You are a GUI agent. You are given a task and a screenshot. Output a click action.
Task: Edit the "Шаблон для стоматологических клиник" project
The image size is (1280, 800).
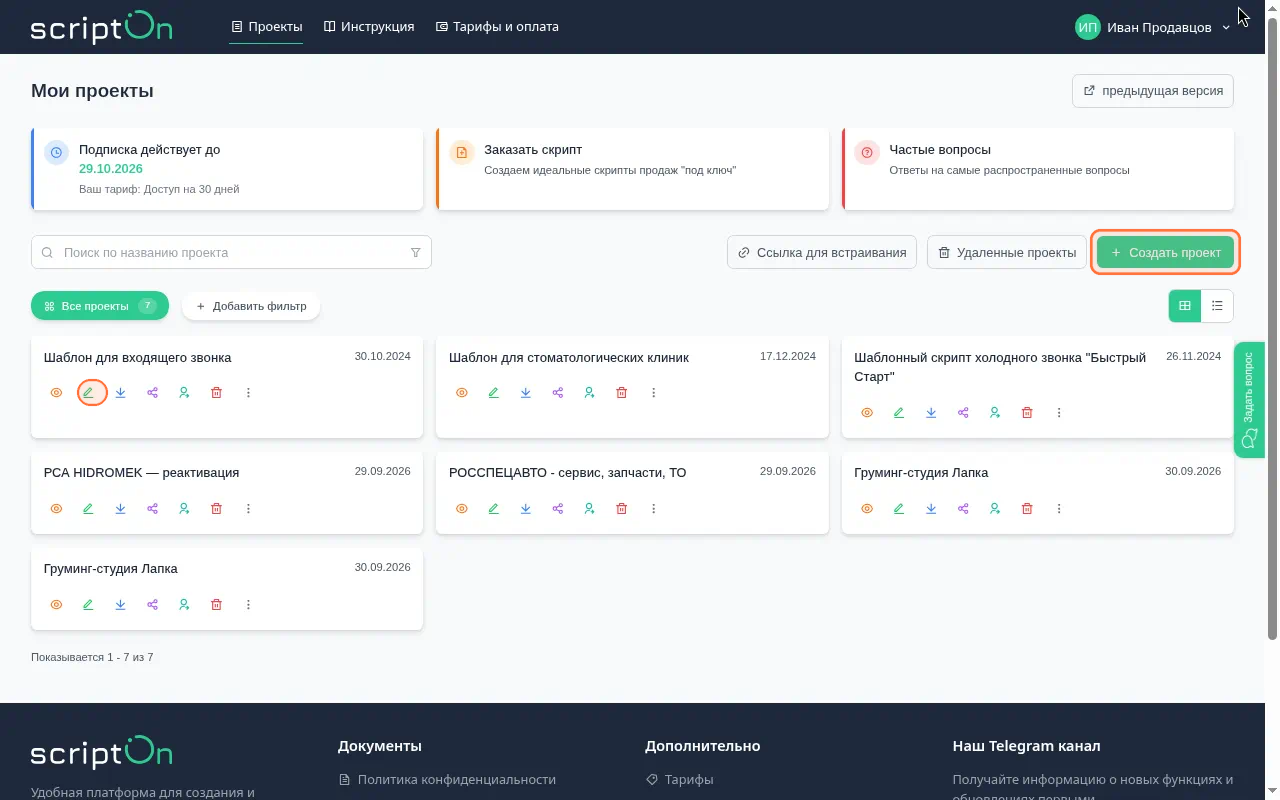tap(494, 393)
